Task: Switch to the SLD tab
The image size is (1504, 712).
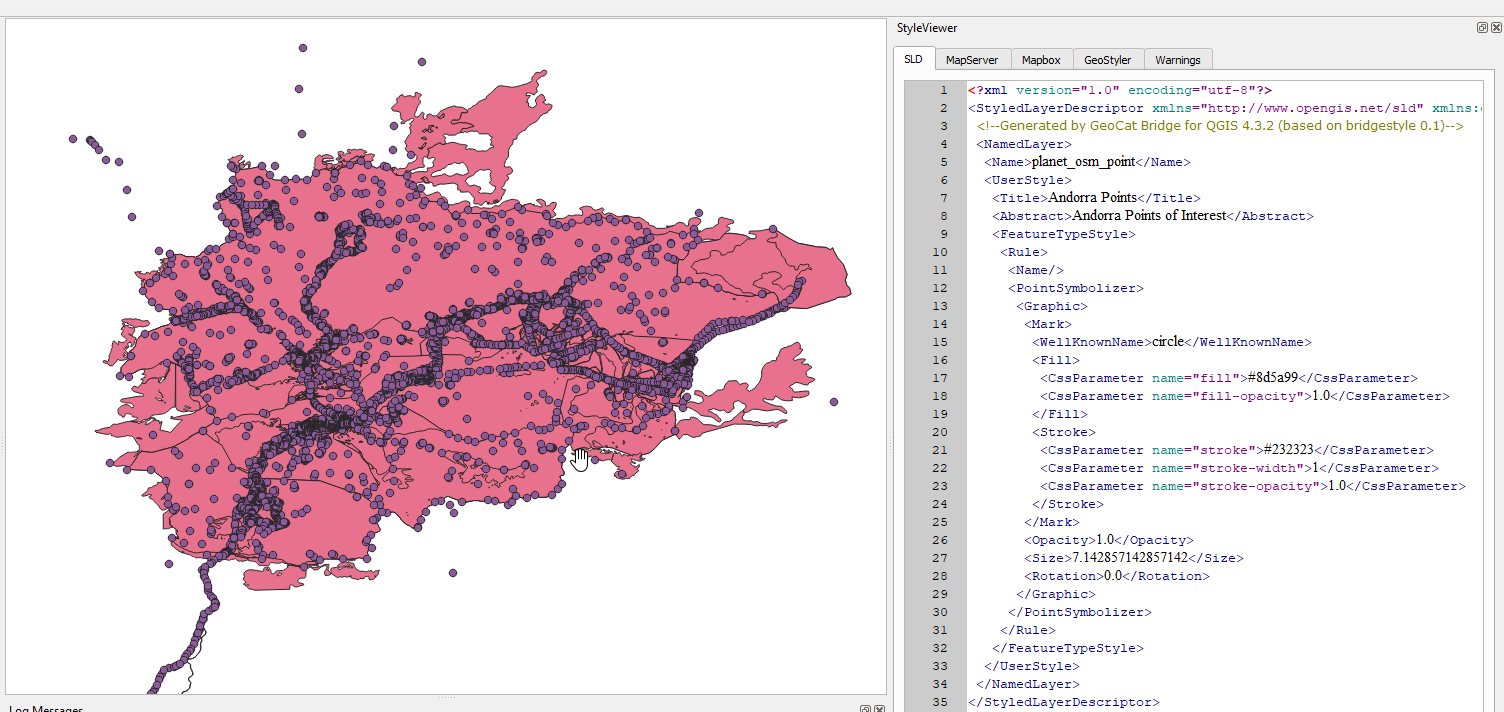Action: click(913, 59)
